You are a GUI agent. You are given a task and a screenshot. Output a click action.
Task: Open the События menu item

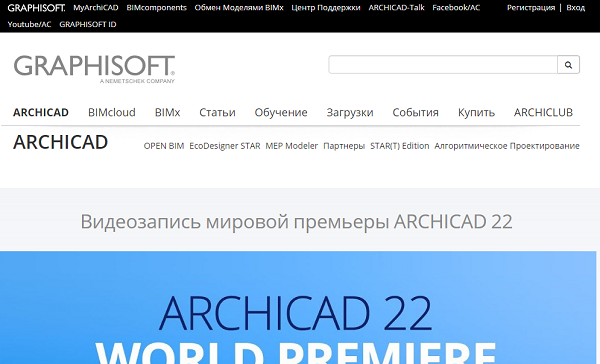[416, 113]
